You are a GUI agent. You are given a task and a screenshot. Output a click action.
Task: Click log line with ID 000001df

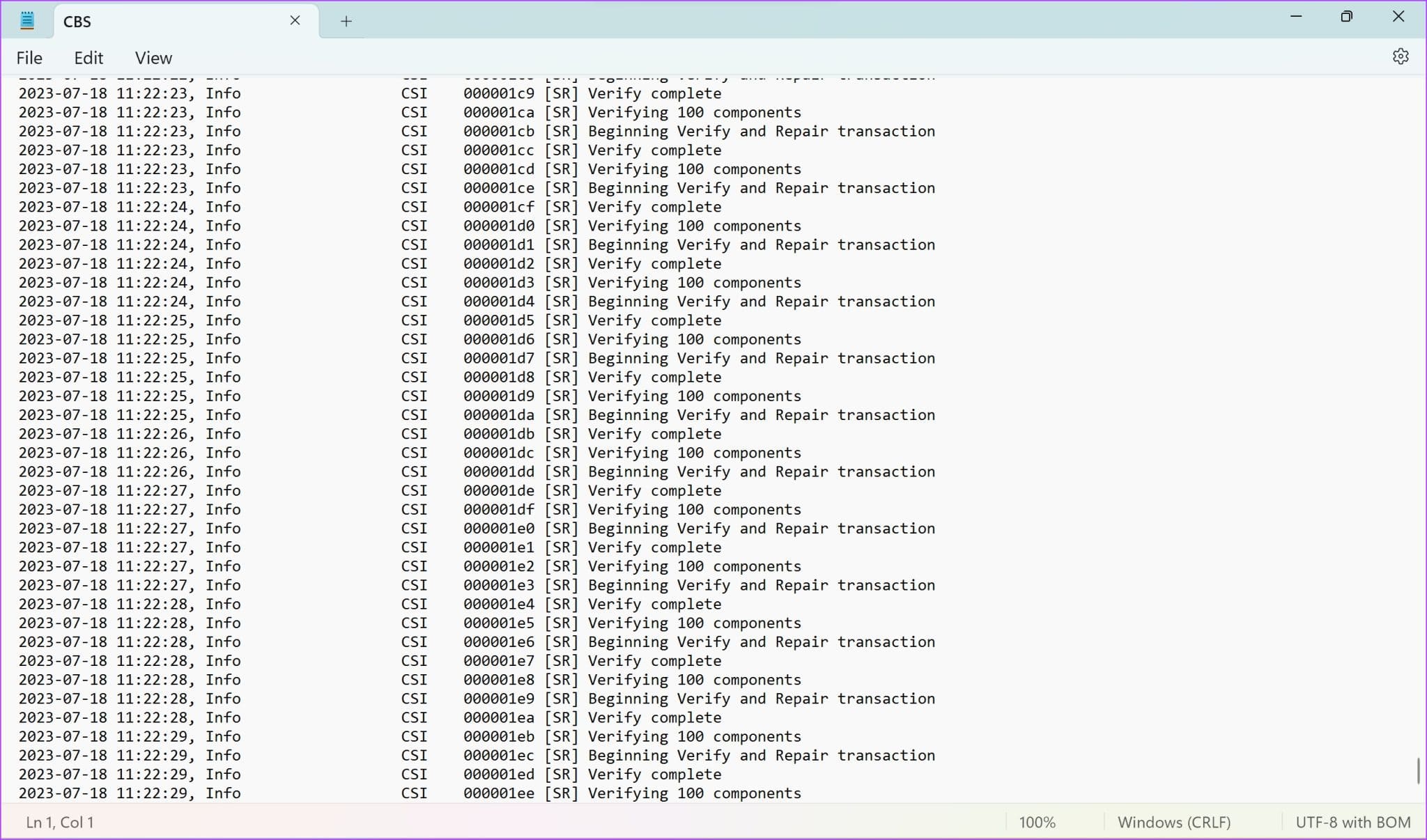(x=410, y=509)
